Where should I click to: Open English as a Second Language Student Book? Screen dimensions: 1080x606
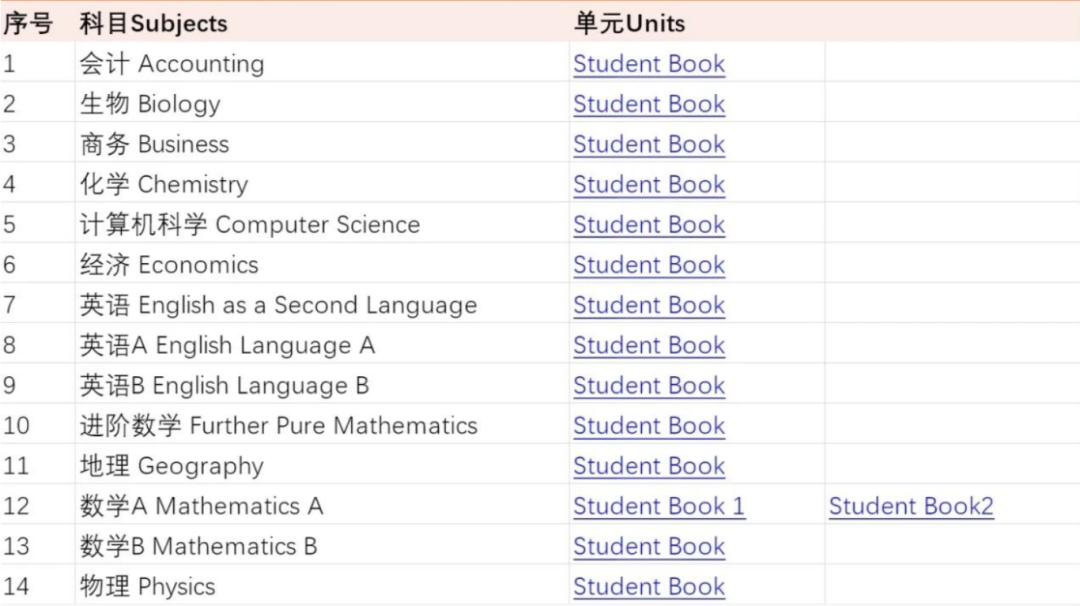pyautogui.click(x=649, y=305)
